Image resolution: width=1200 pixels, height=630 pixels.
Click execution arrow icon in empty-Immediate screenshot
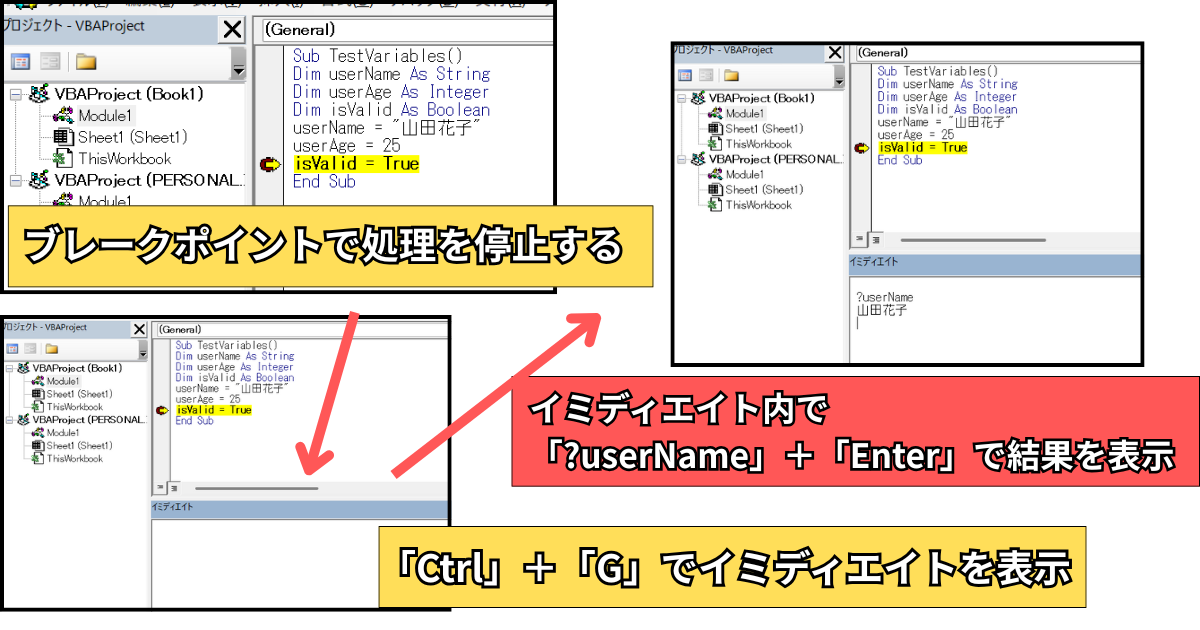coord(161,410)
